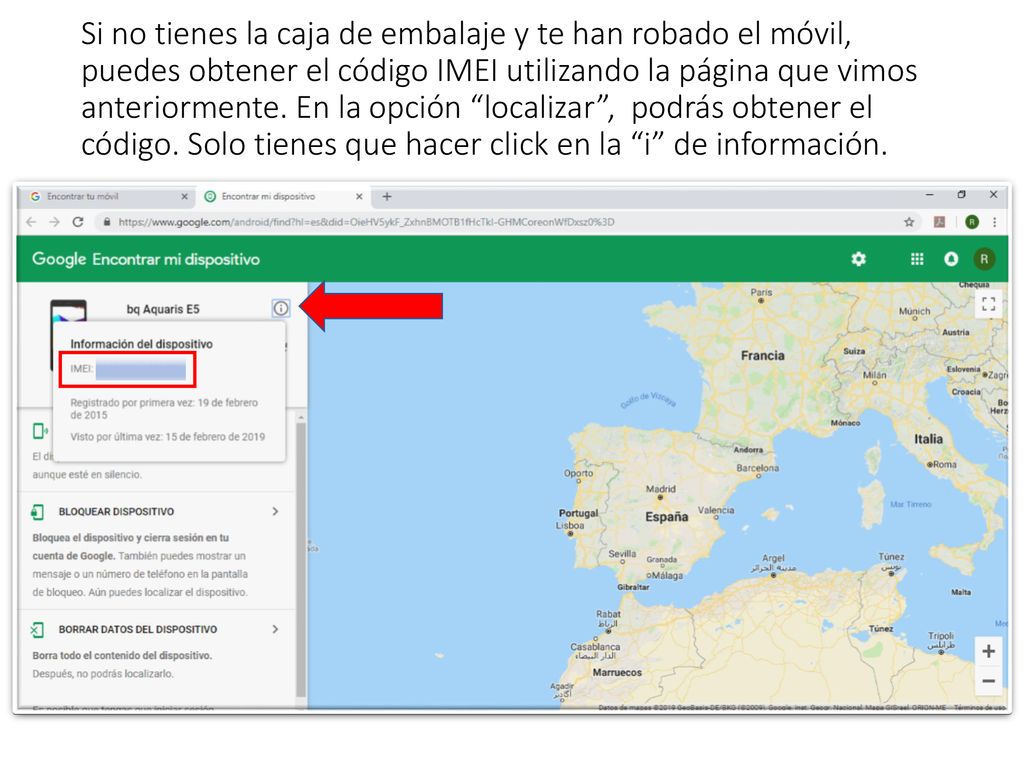Image resolution: width=1024 pixels, height=768 pixels.
Task: Click Barcelona label on the map
Action: [x=758, y=468]
